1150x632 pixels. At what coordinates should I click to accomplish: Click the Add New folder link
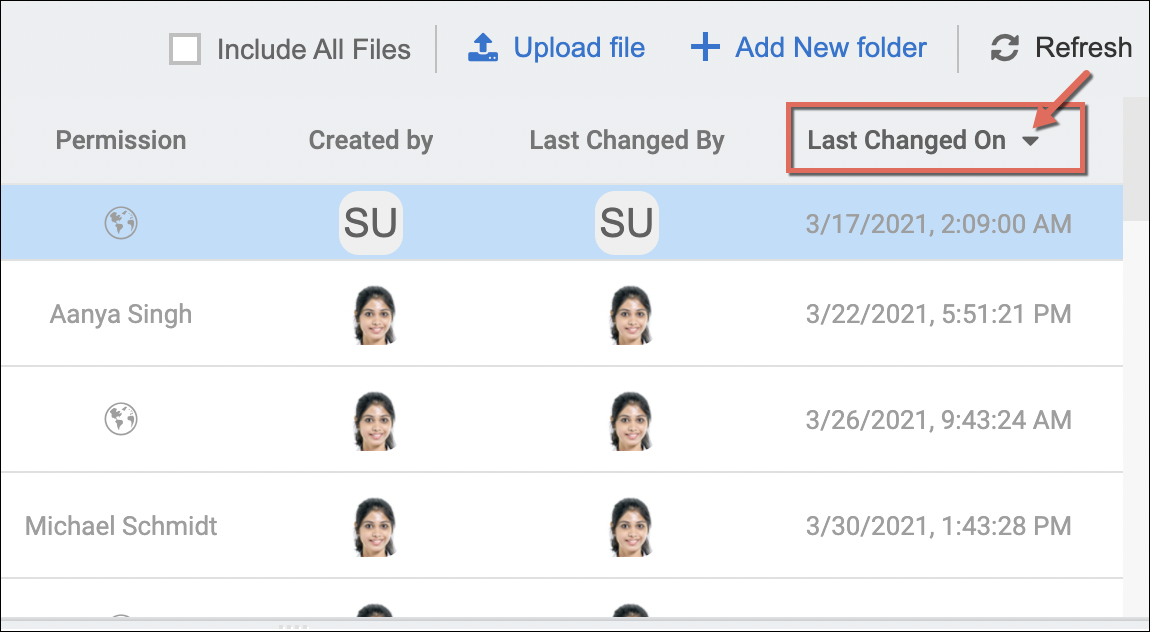tap(831, 48)
